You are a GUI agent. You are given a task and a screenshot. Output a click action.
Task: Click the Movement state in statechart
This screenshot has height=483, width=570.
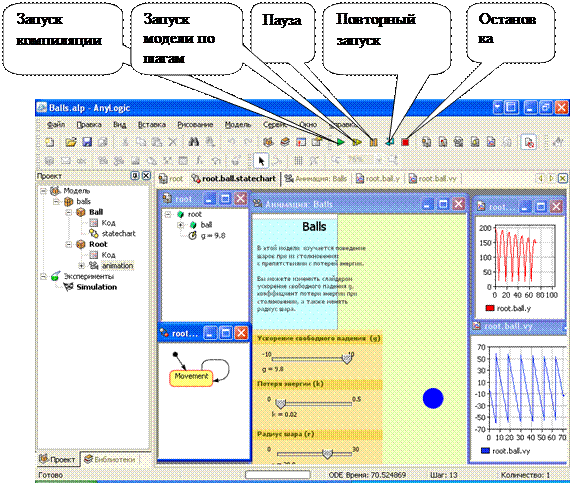(x=191, y=378)
